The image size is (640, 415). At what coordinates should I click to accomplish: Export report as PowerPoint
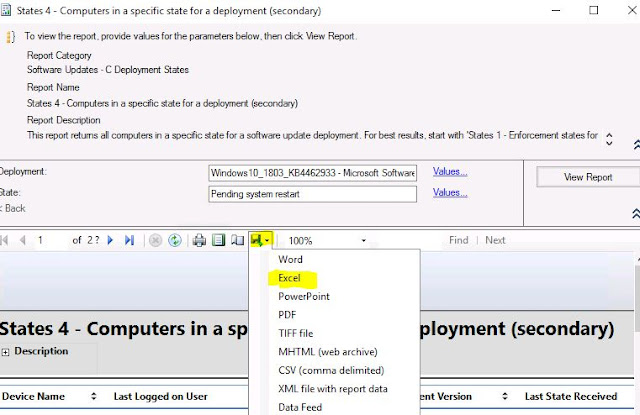tap(304, 297)
